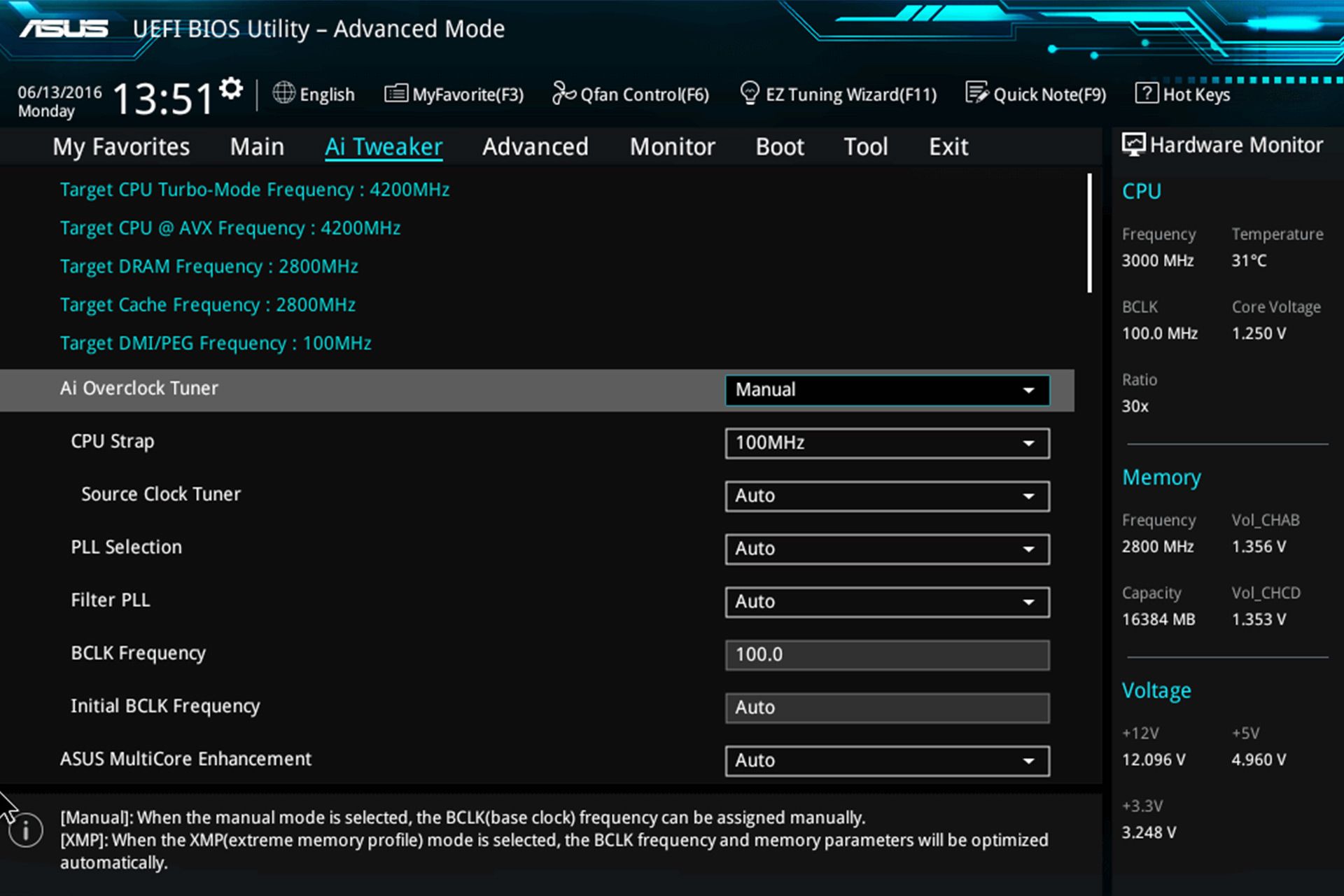Open ASUS MultiCore Enhancement dropdown
This screenshot has width=1344, height=896.
click(x=887, y=761)
